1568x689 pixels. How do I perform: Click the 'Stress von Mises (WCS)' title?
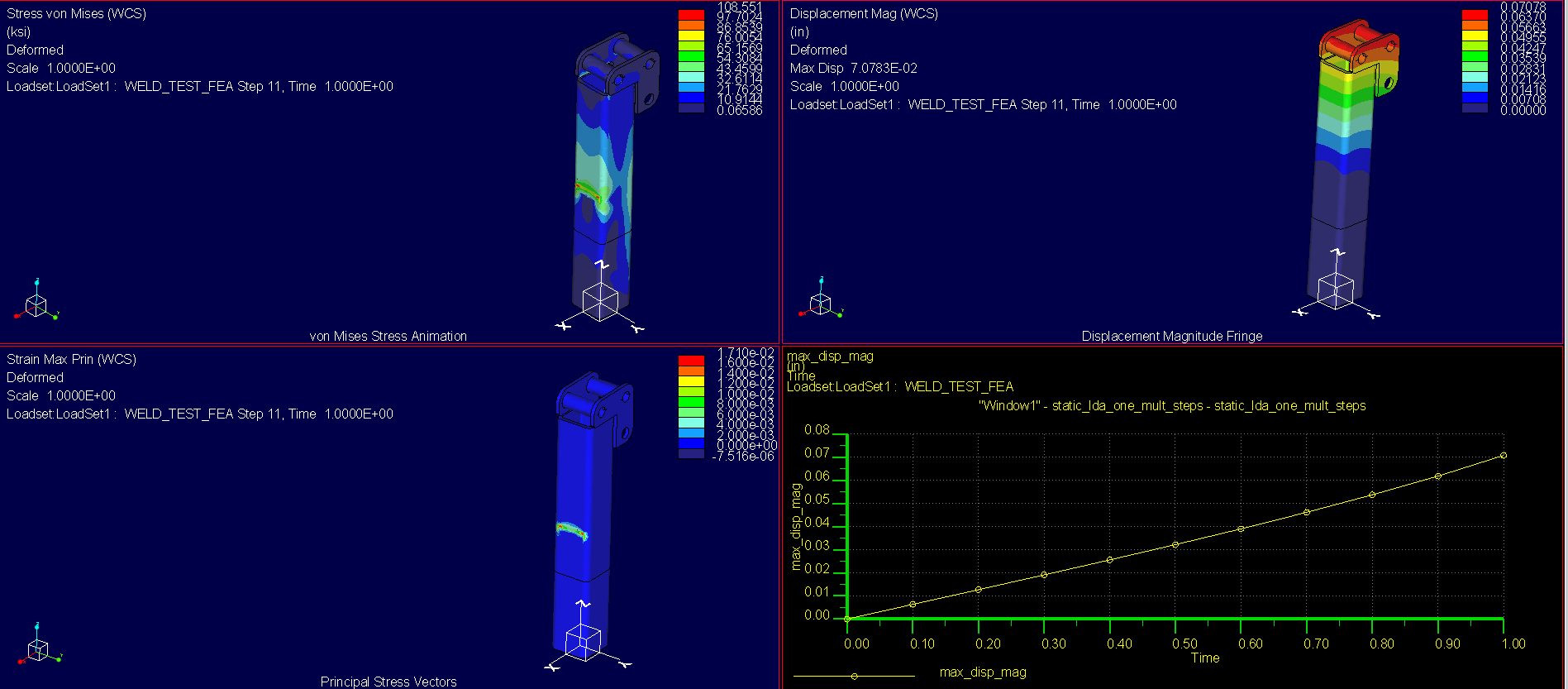tap(76, 14)
